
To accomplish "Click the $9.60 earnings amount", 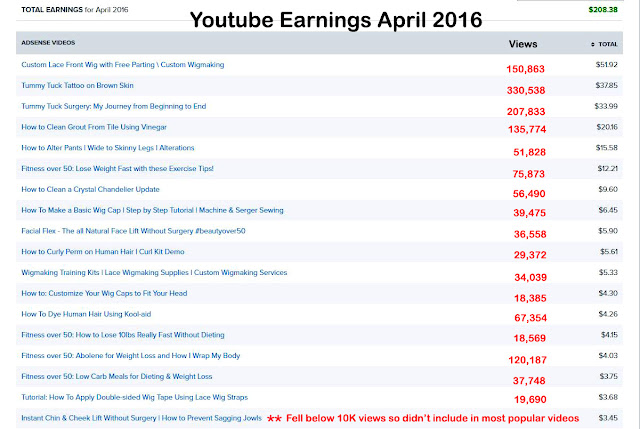I will click(608, 189).
